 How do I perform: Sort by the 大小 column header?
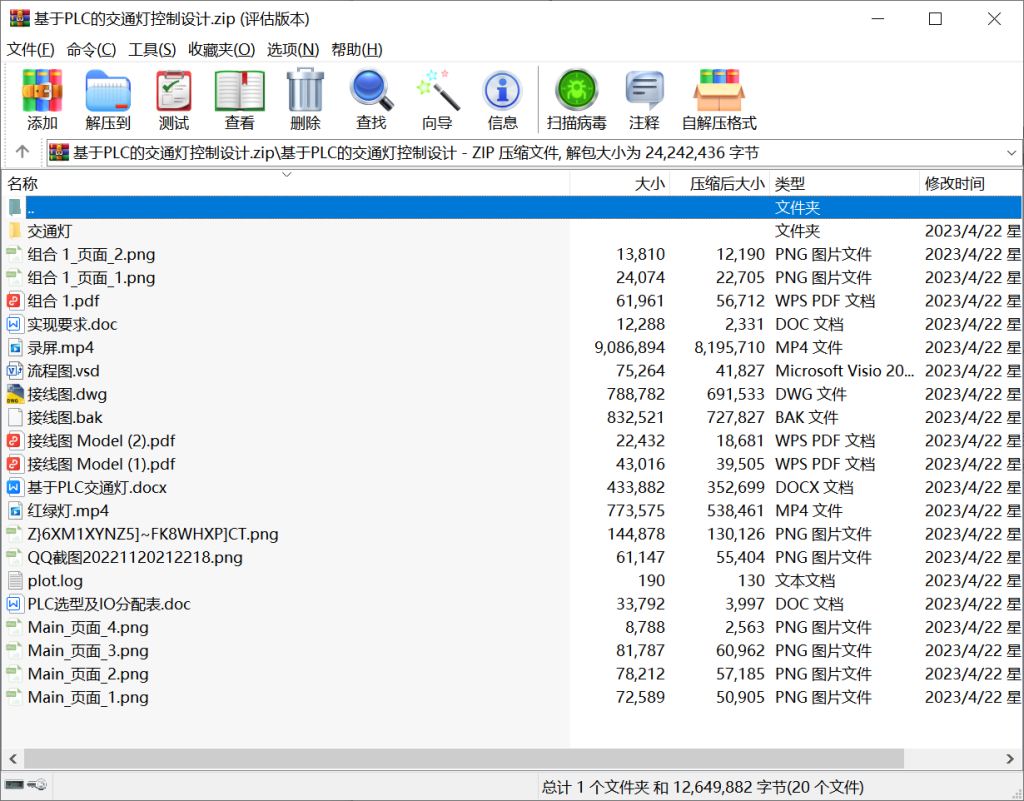(649, 184)
